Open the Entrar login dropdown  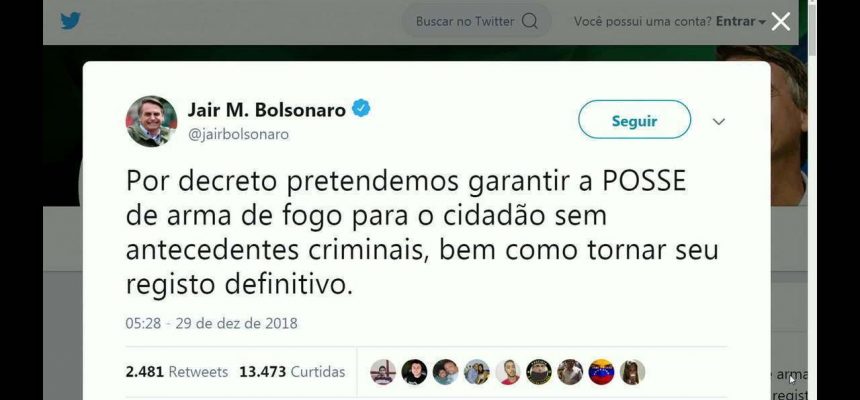(x=740, y=21)
